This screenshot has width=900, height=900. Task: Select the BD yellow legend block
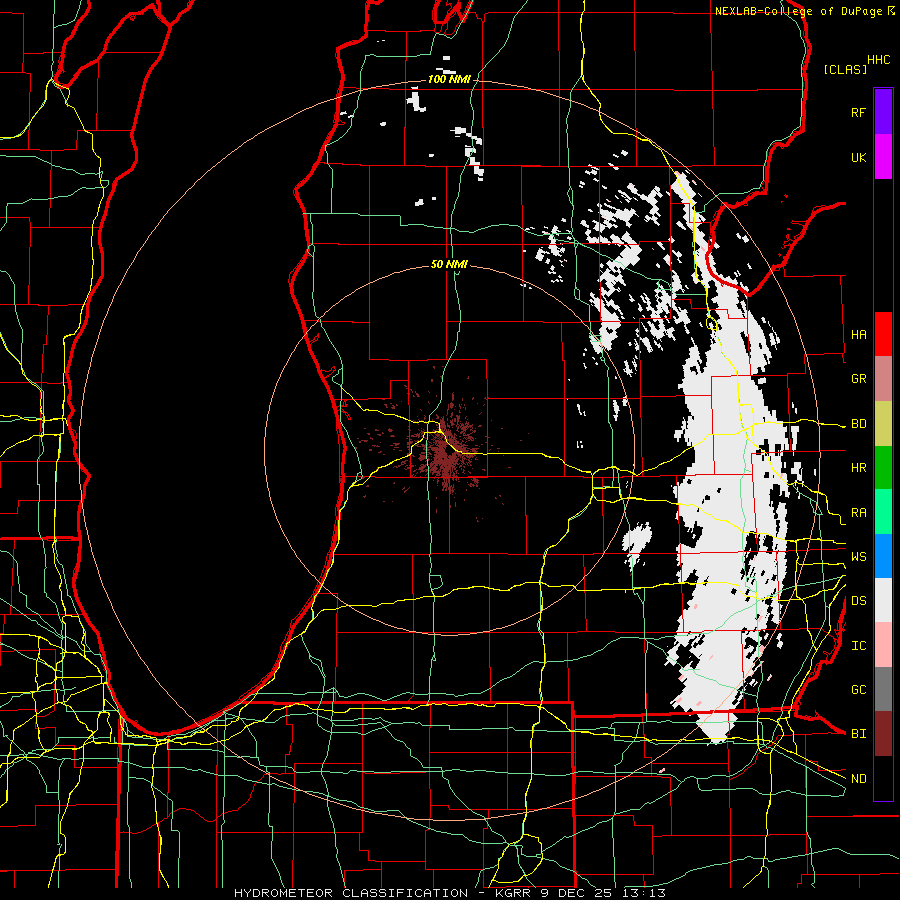(883, 423)
